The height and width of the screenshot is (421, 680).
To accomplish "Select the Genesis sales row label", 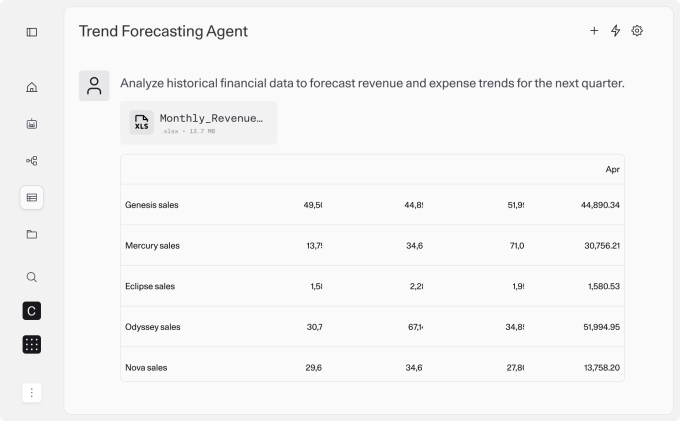I will [152, 205].
